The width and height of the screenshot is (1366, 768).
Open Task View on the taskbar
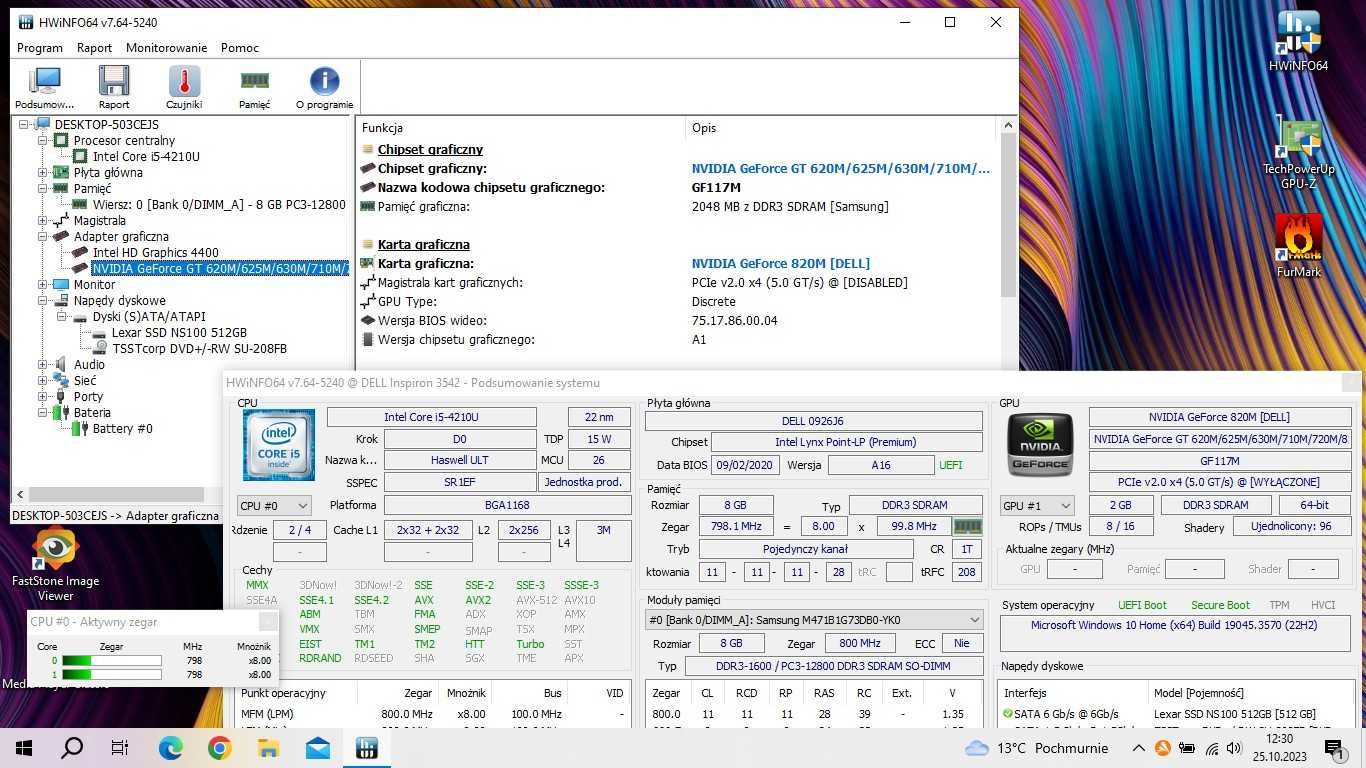pyautogui.click(x=120, y=748)
